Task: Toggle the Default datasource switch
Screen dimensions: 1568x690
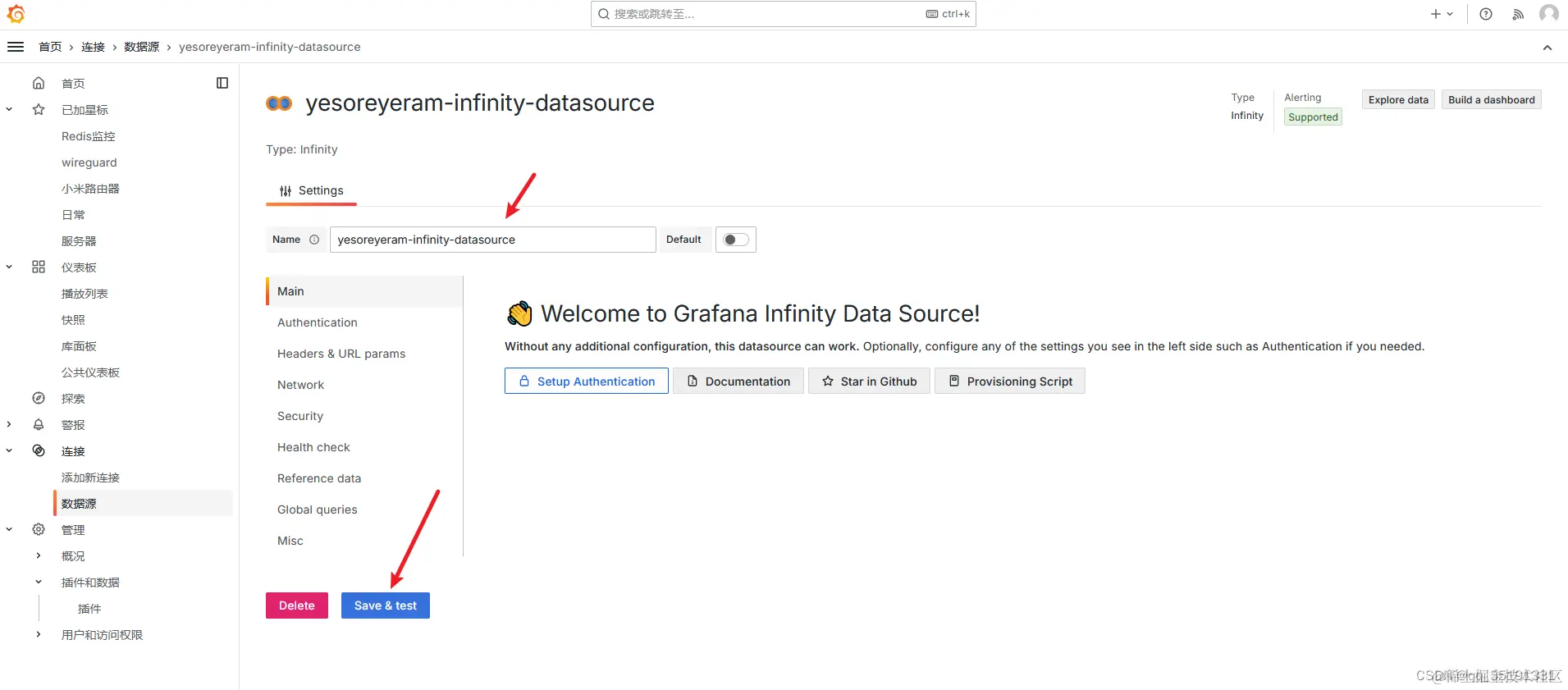Action: tap(736, 240)
